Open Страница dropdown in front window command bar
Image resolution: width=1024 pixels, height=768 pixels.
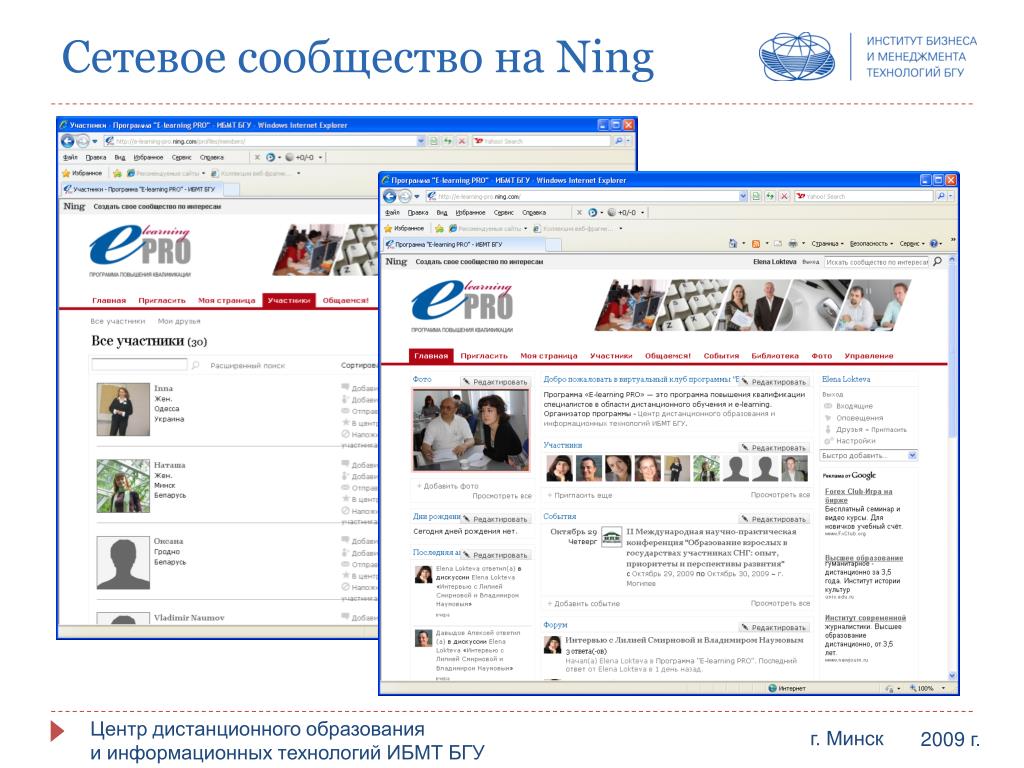827,244
